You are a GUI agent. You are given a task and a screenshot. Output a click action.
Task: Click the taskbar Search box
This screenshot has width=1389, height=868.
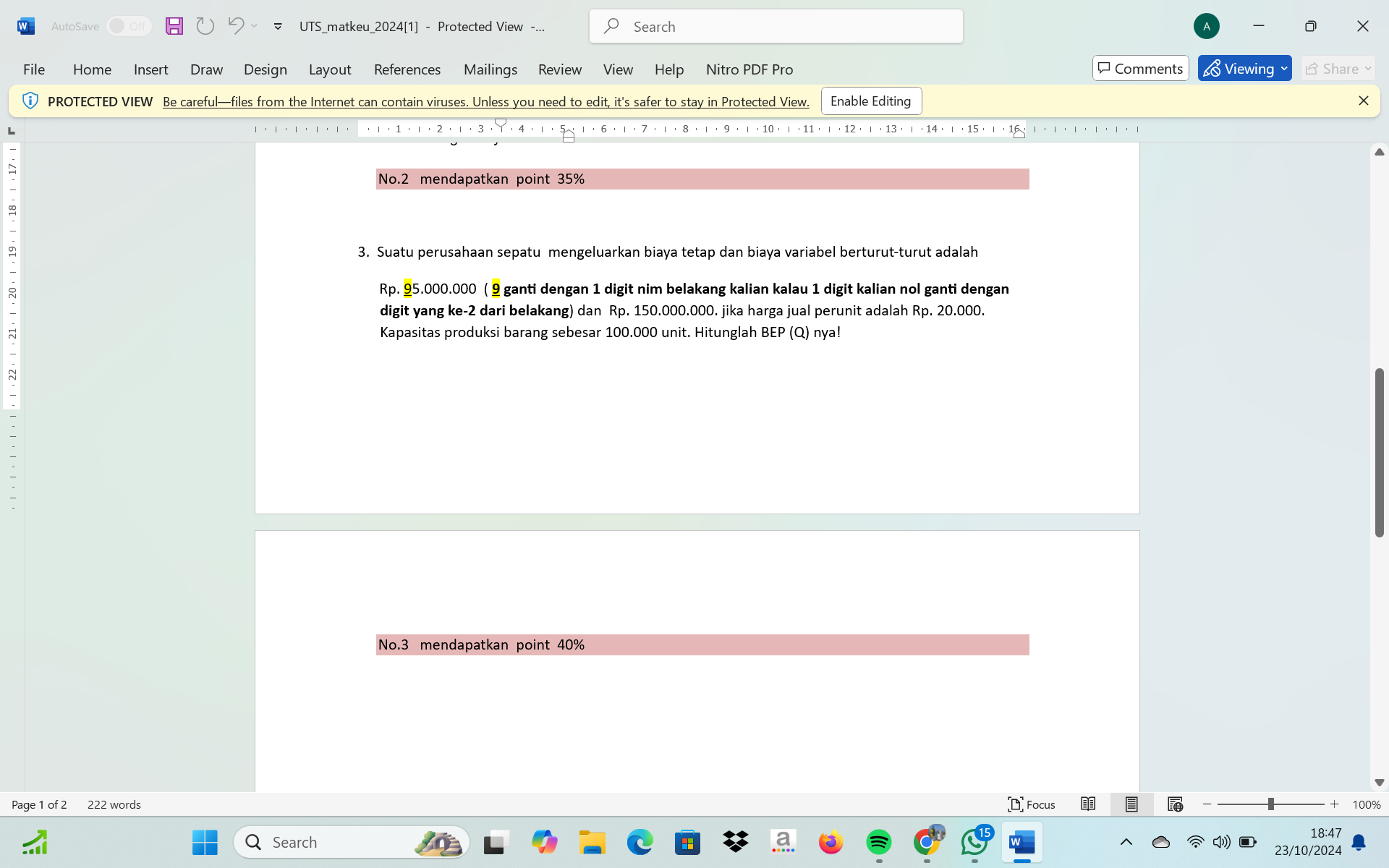352,842
